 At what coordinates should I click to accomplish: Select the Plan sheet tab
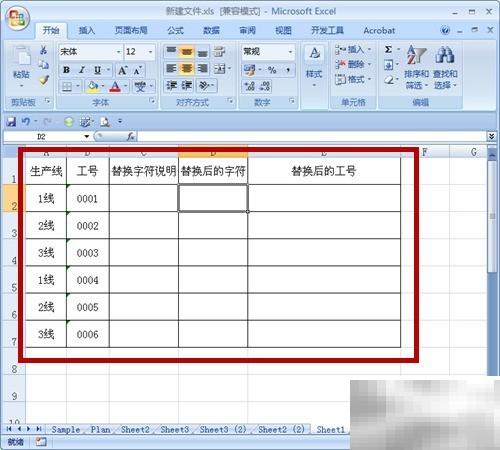[x=100, y=429]
